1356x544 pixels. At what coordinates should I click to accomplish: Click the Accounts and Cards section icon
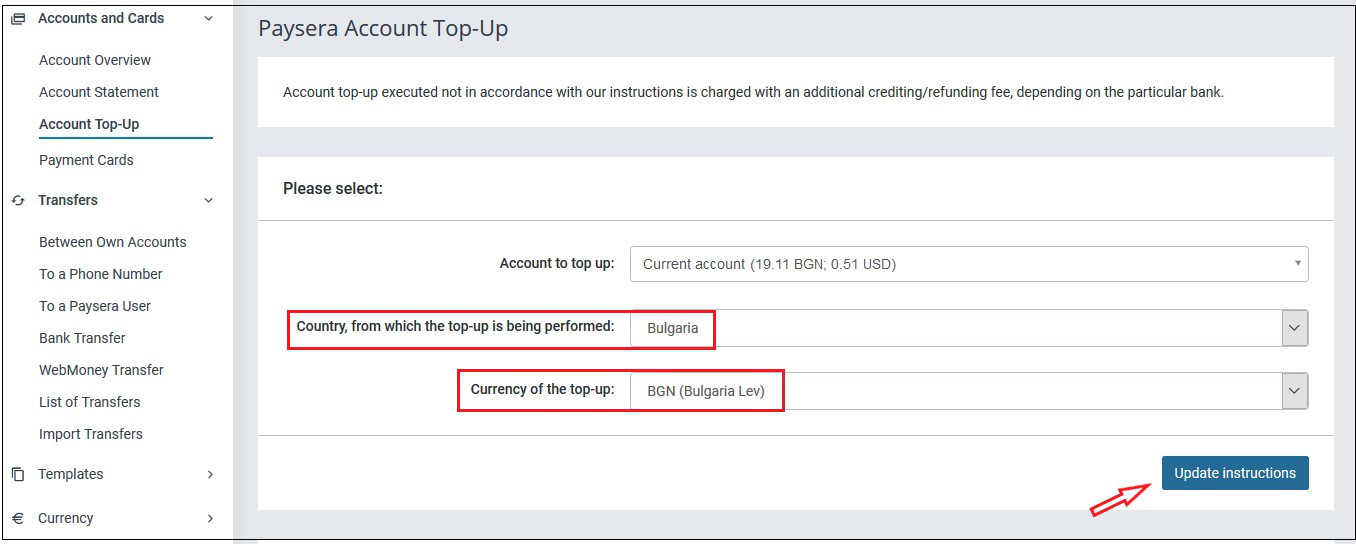(x=18, y=18)
